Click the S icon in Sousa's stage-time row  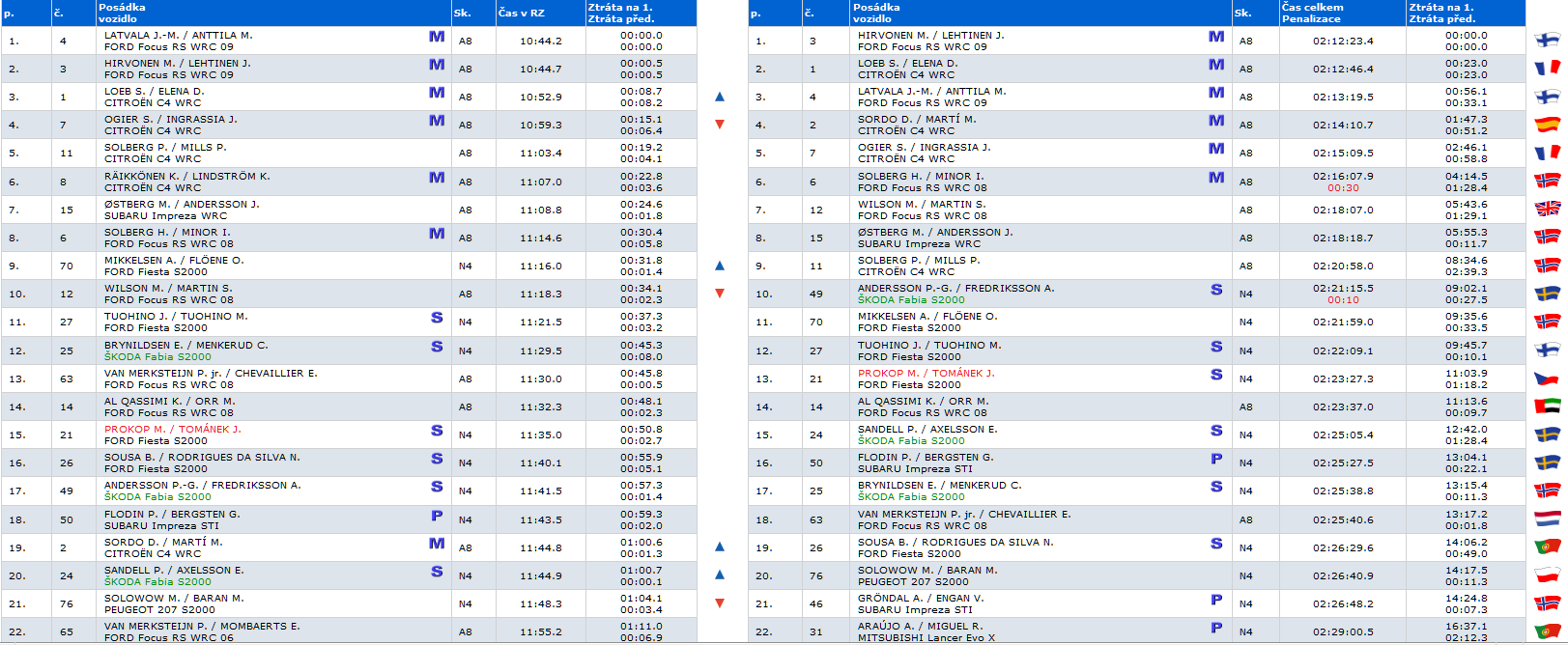click(437, 459)
